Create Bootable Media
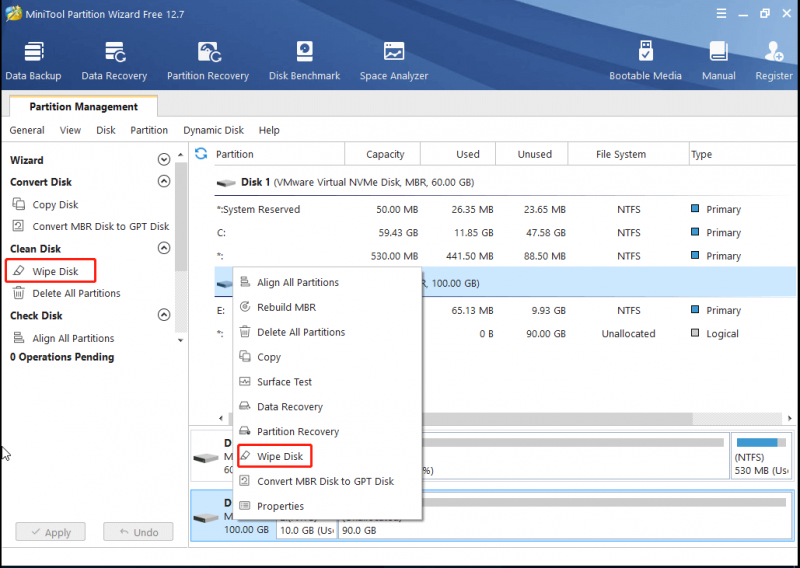Image resolution: width=800 pixels, height=568 pixels. tap(645, 61)
